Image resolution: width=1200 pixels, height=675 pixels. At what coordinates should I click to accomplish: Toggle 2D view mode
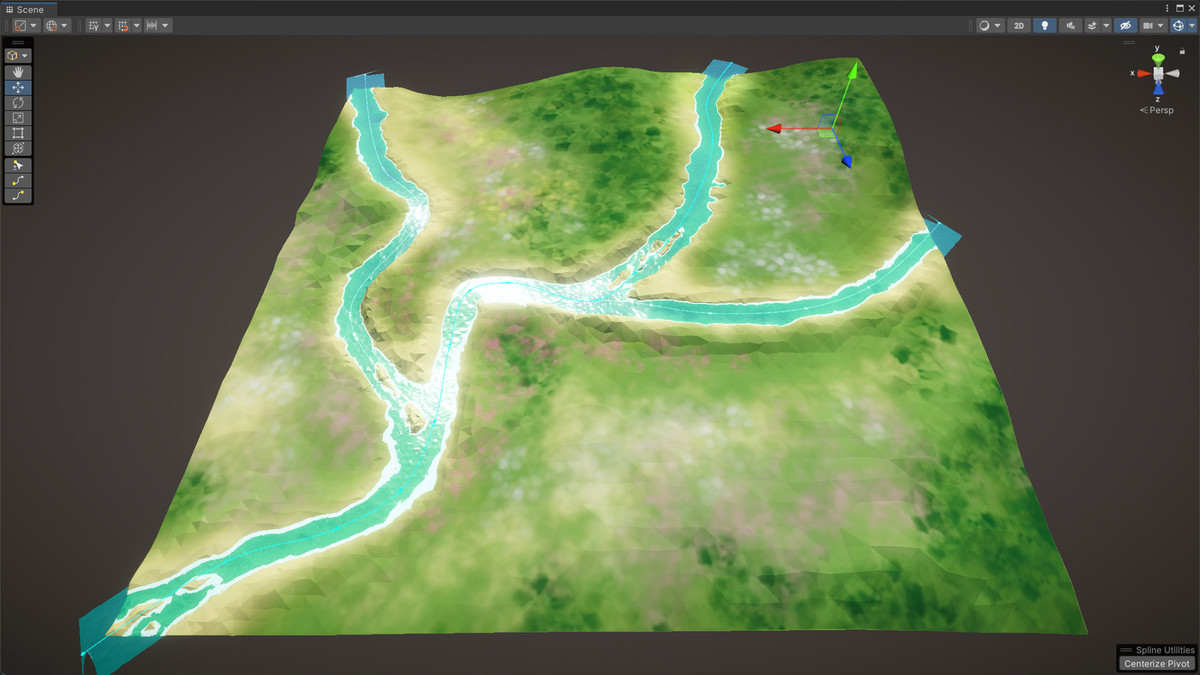(x=1018, y=25)
